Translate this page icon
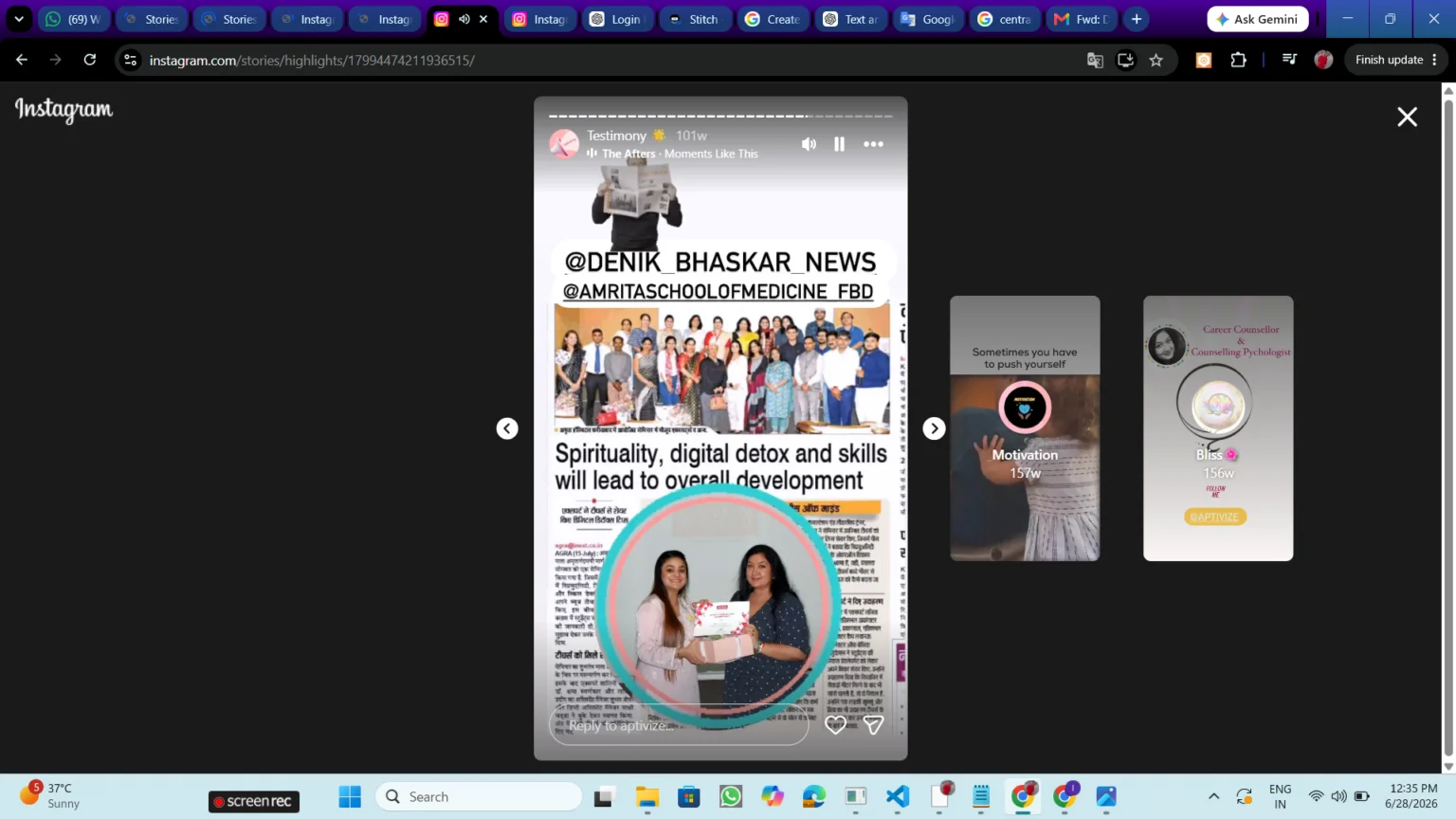 pos(1095,60)
